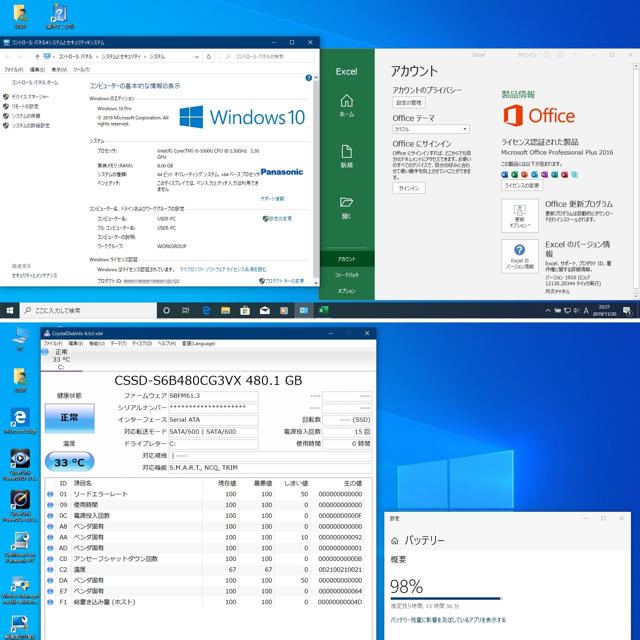The width and height of the screenshot is (640, 640).
Task: Open apps affecting battery life link
Action: click(x=448, y=620)
